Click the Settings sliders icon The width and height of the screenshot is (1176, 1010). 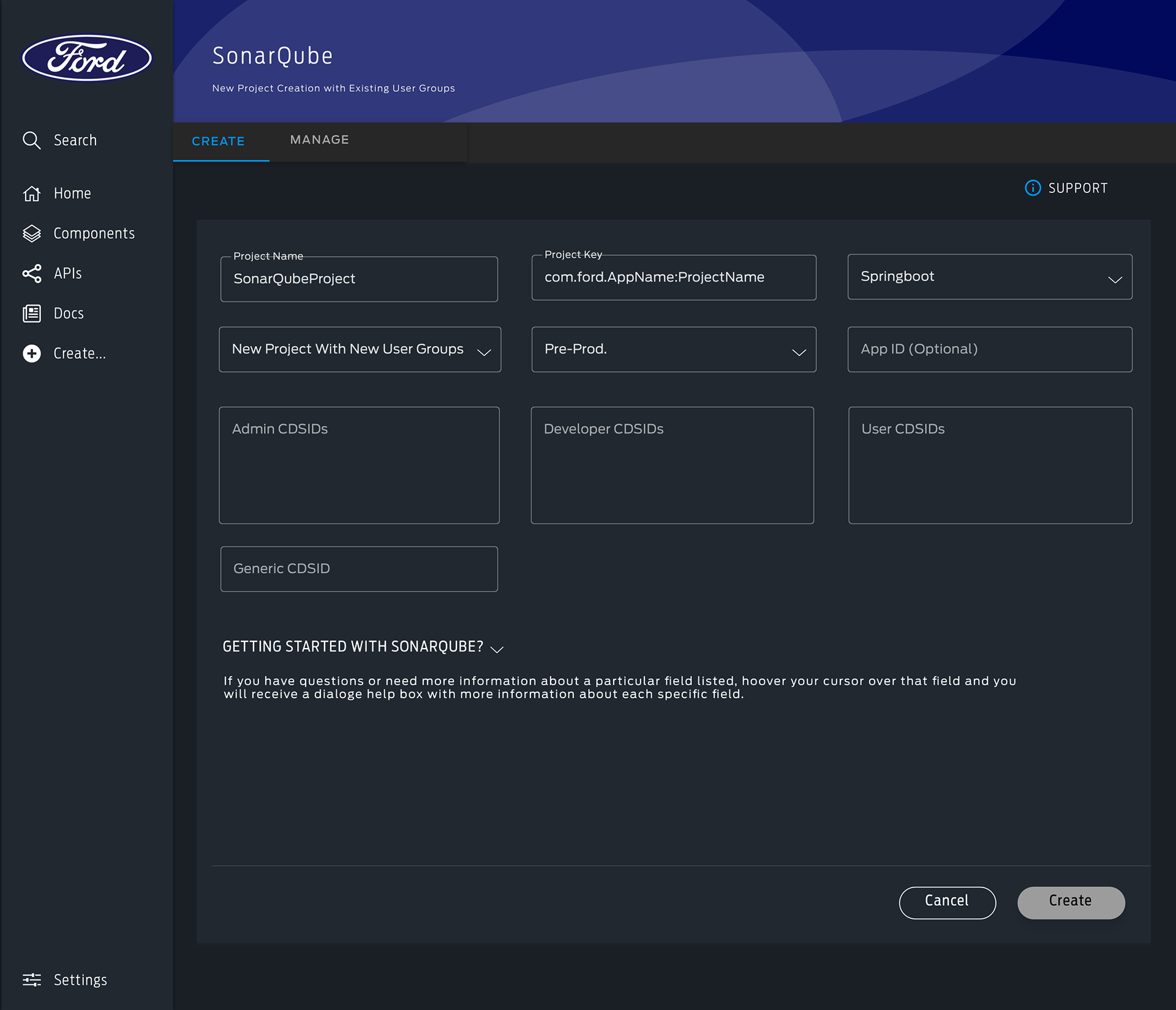pos(31,979)
